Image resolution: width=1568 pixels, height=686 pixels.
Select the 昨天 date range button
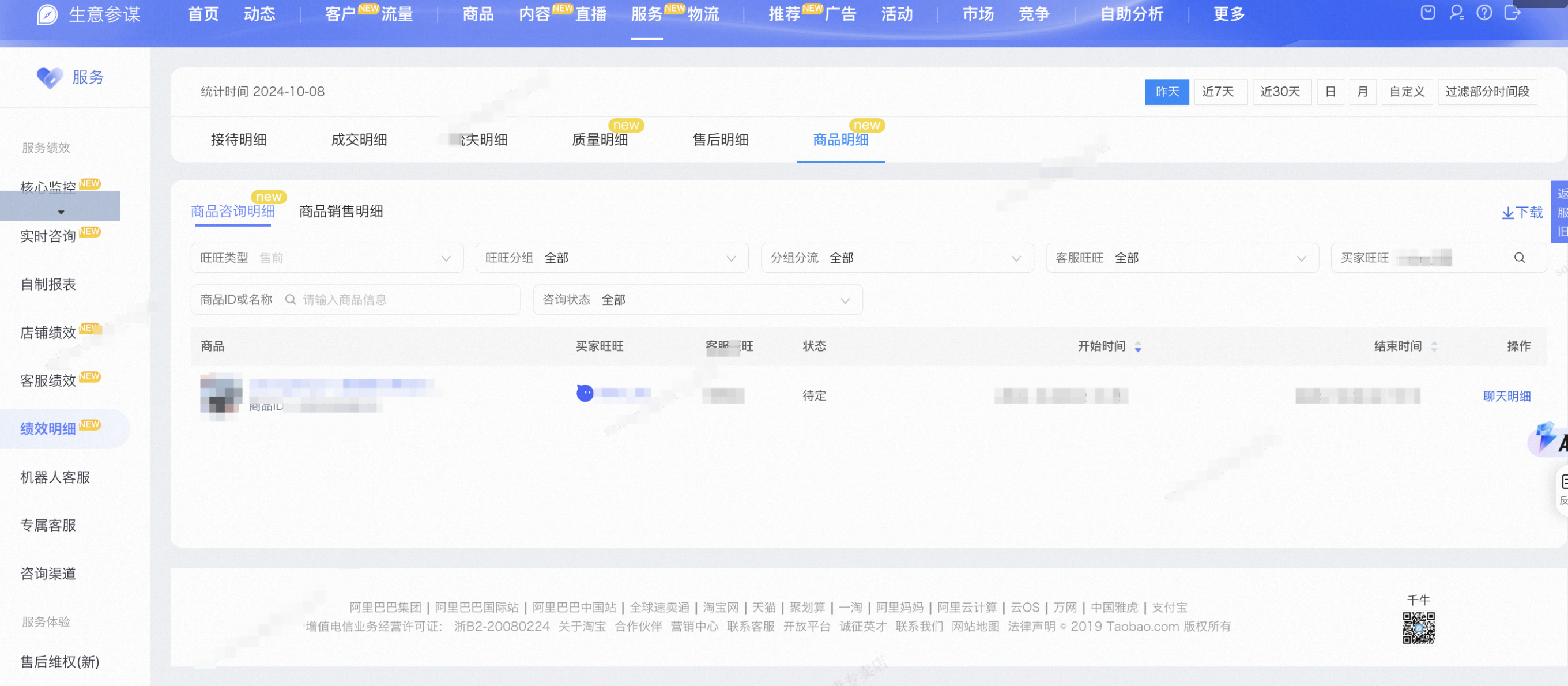tap(1167, 92)
